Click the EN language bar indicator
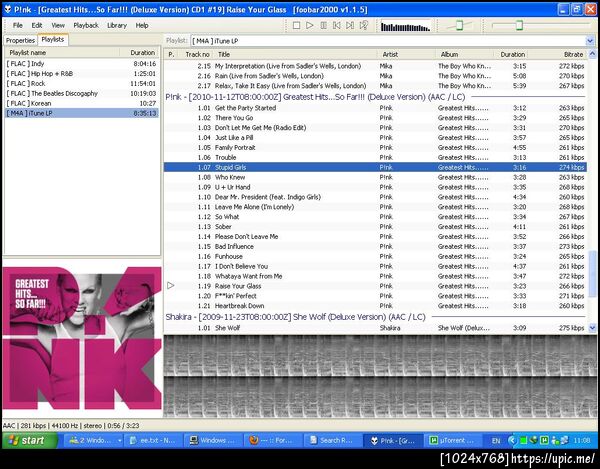The image size is (600, 469). point(496,441)
